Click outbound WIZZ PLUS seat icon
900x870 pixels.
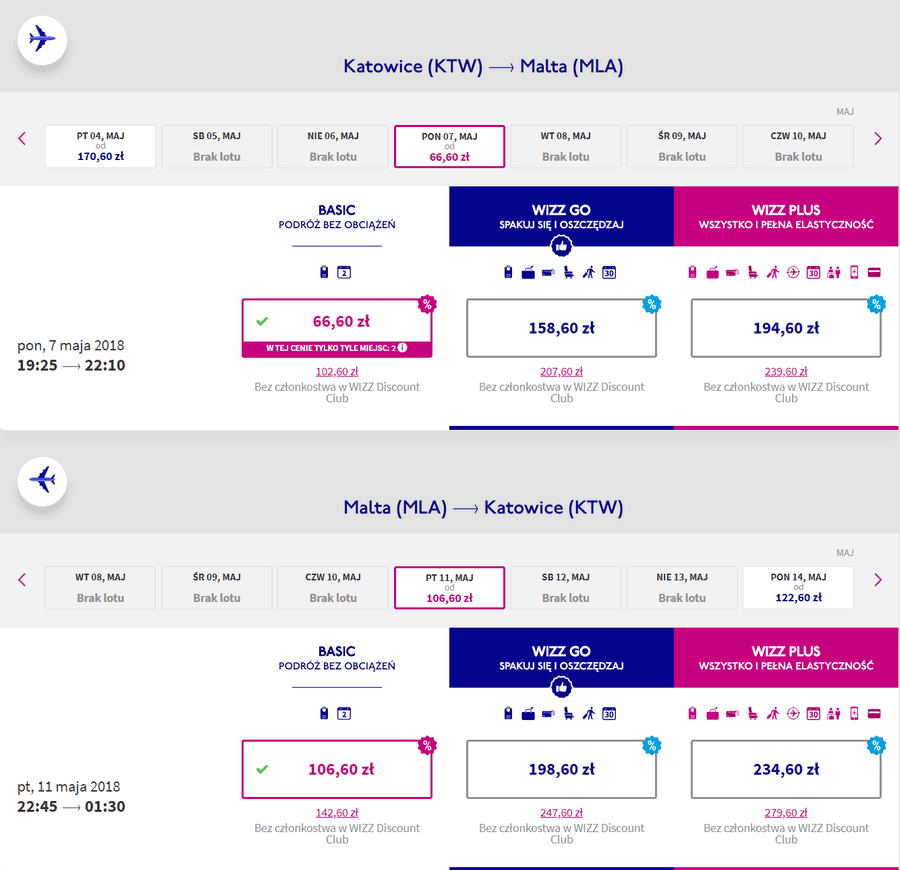752,273
